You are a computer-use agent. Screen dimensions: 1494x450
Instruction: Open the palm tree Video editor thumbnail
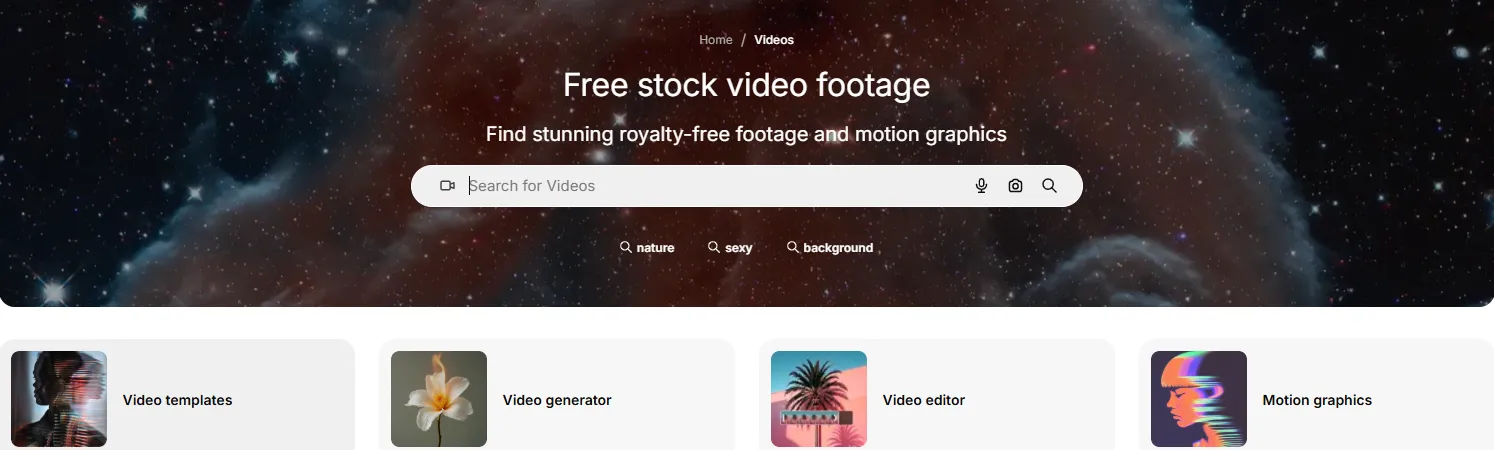click(x=819, y=399)
